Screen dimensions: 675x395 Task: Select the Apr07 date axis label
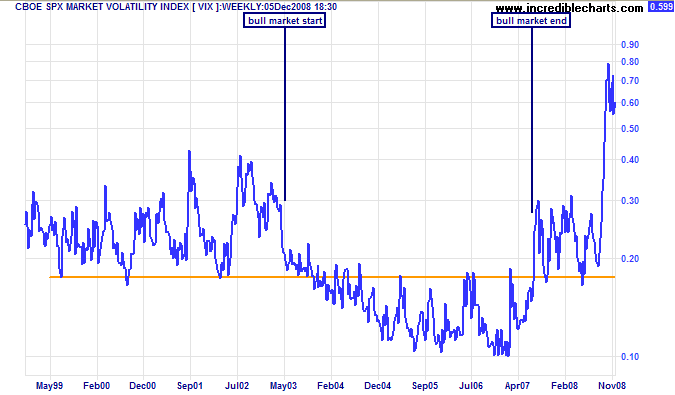[517, 386]
